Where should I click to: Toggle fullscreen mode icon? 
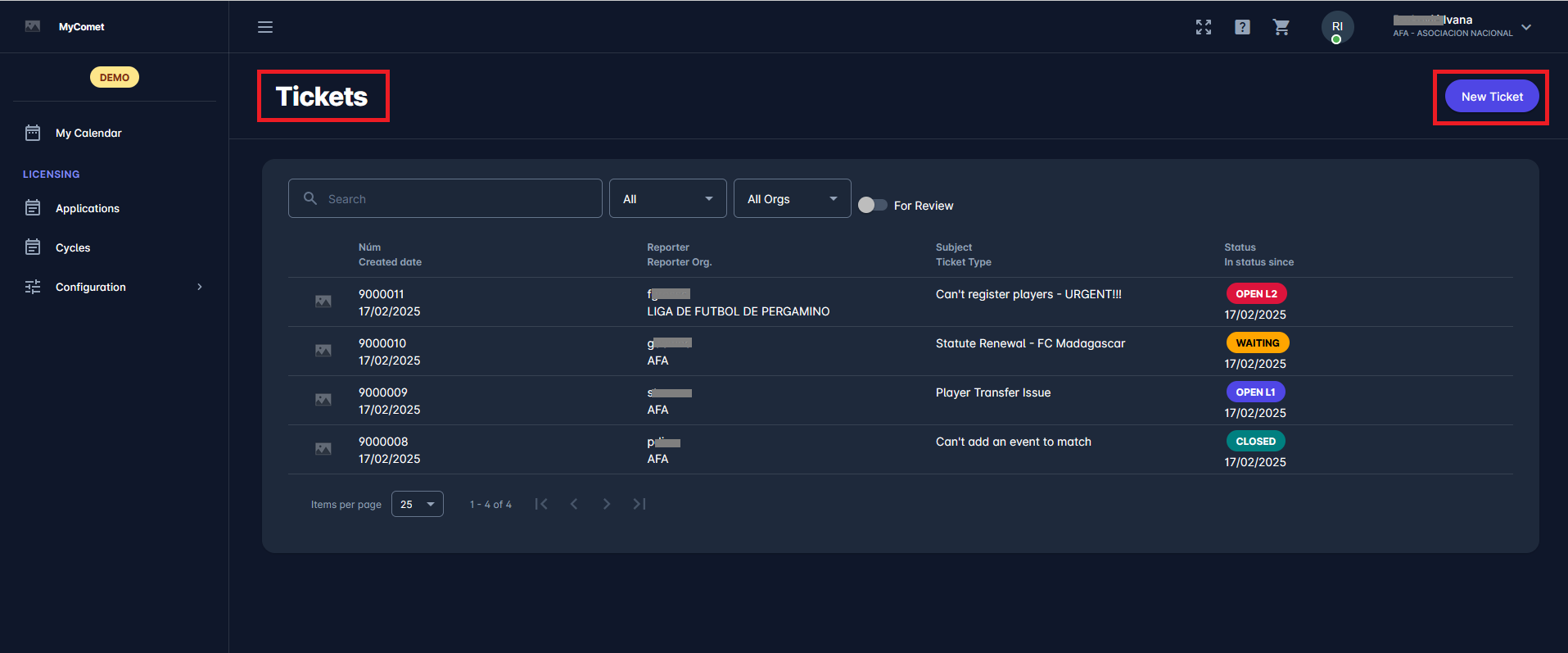(1203, 27)
